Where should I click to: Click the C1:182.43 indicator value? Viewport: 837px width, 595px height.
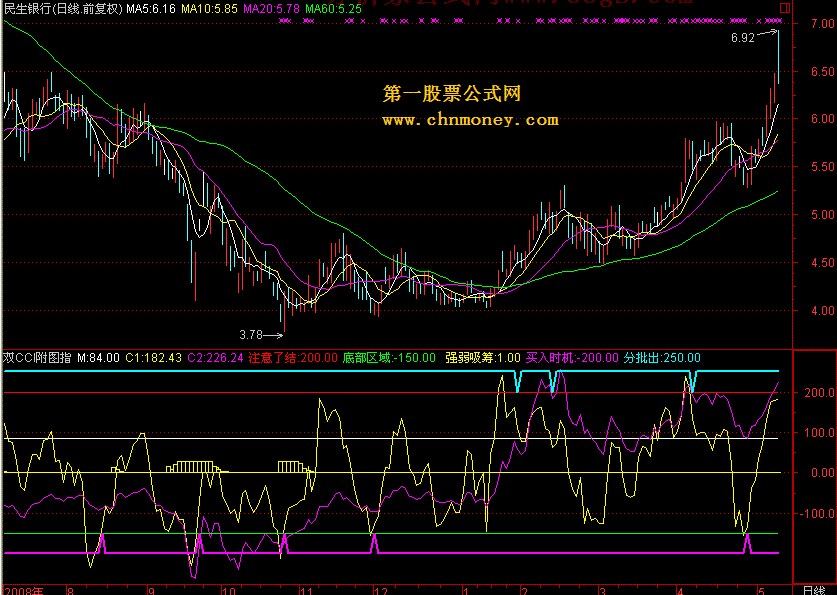(154, 358)
